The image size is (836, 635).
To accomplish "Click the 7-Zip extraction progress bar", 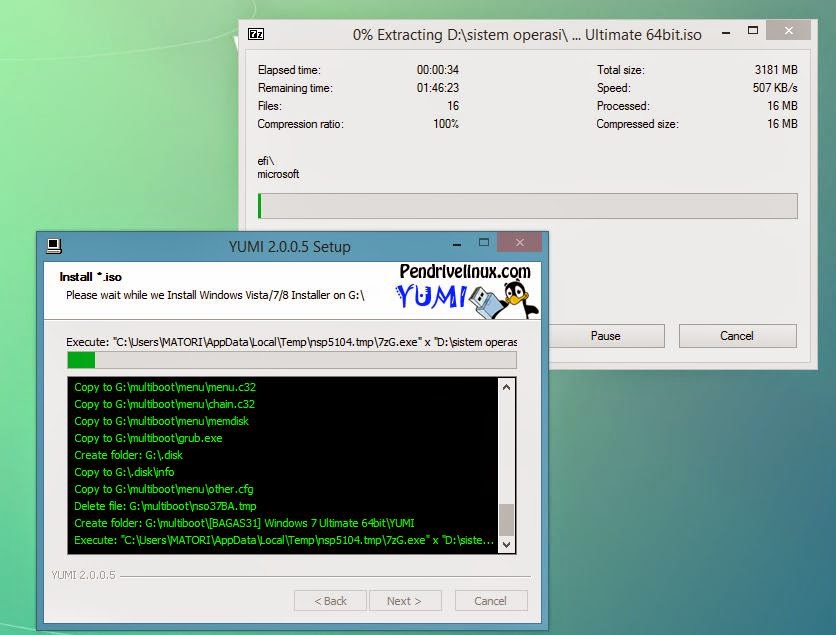I will pos(528,206).
